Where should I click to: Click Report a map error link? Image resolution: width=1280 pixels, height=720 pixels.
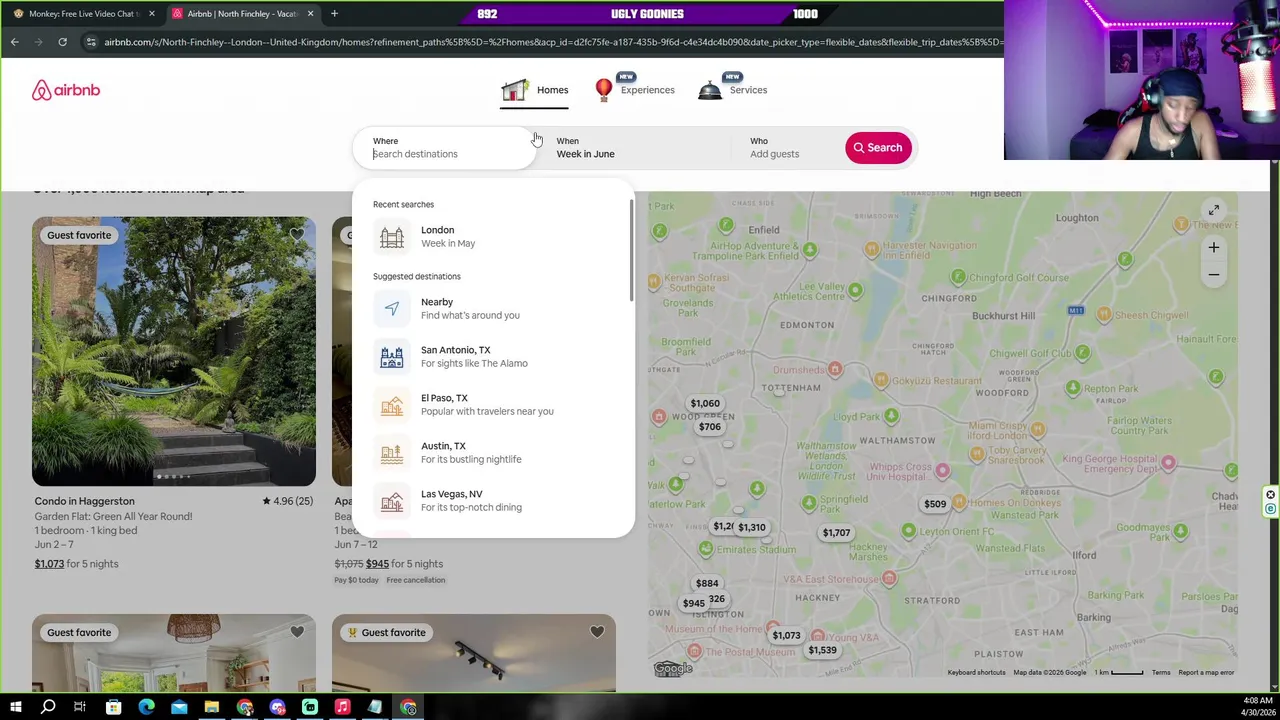[x=1206, y=672]
